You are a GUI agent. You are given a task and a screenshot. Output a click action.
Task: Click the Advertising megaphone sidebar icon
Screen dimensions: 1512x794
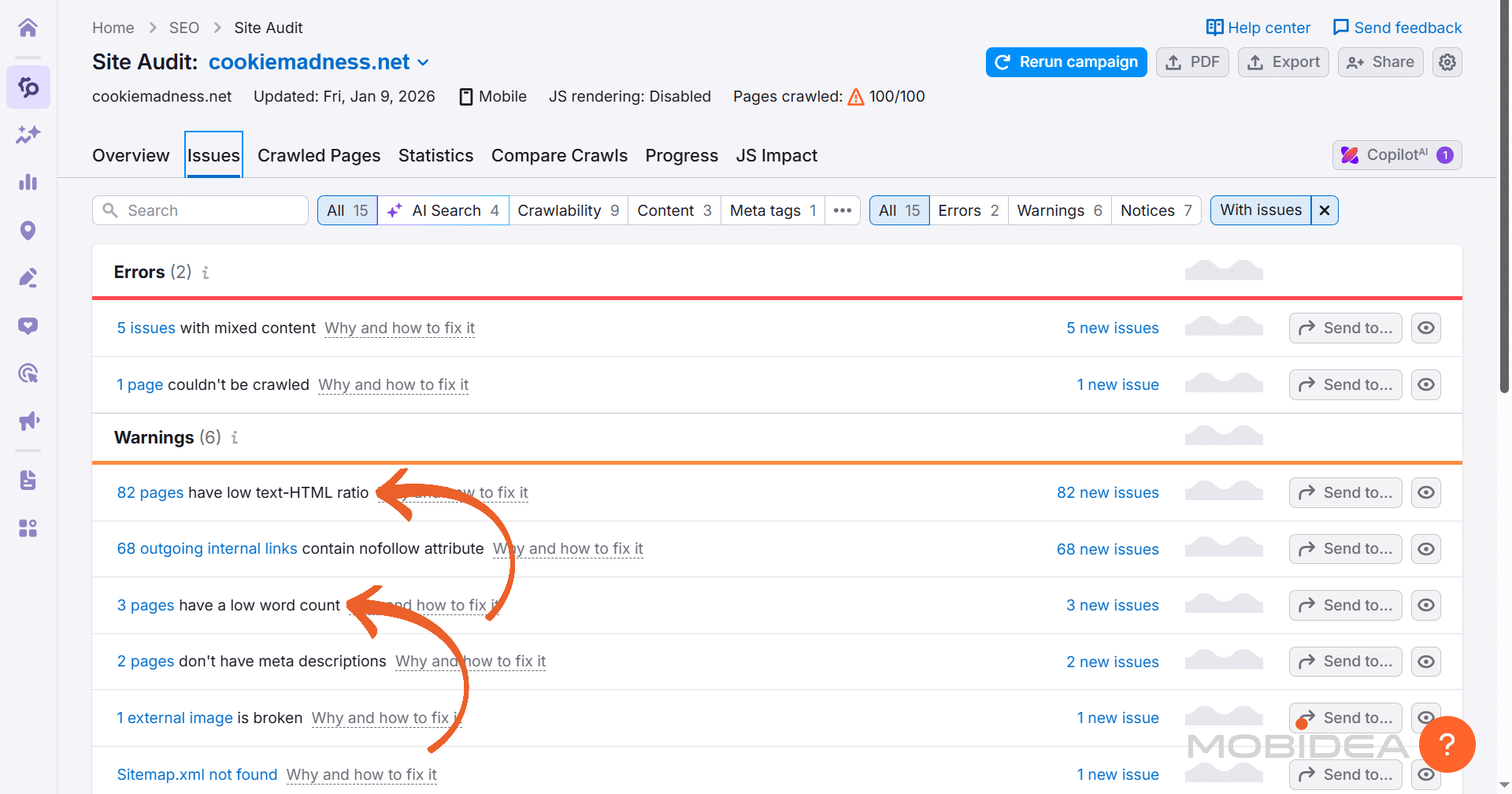[x=28, y=421]
